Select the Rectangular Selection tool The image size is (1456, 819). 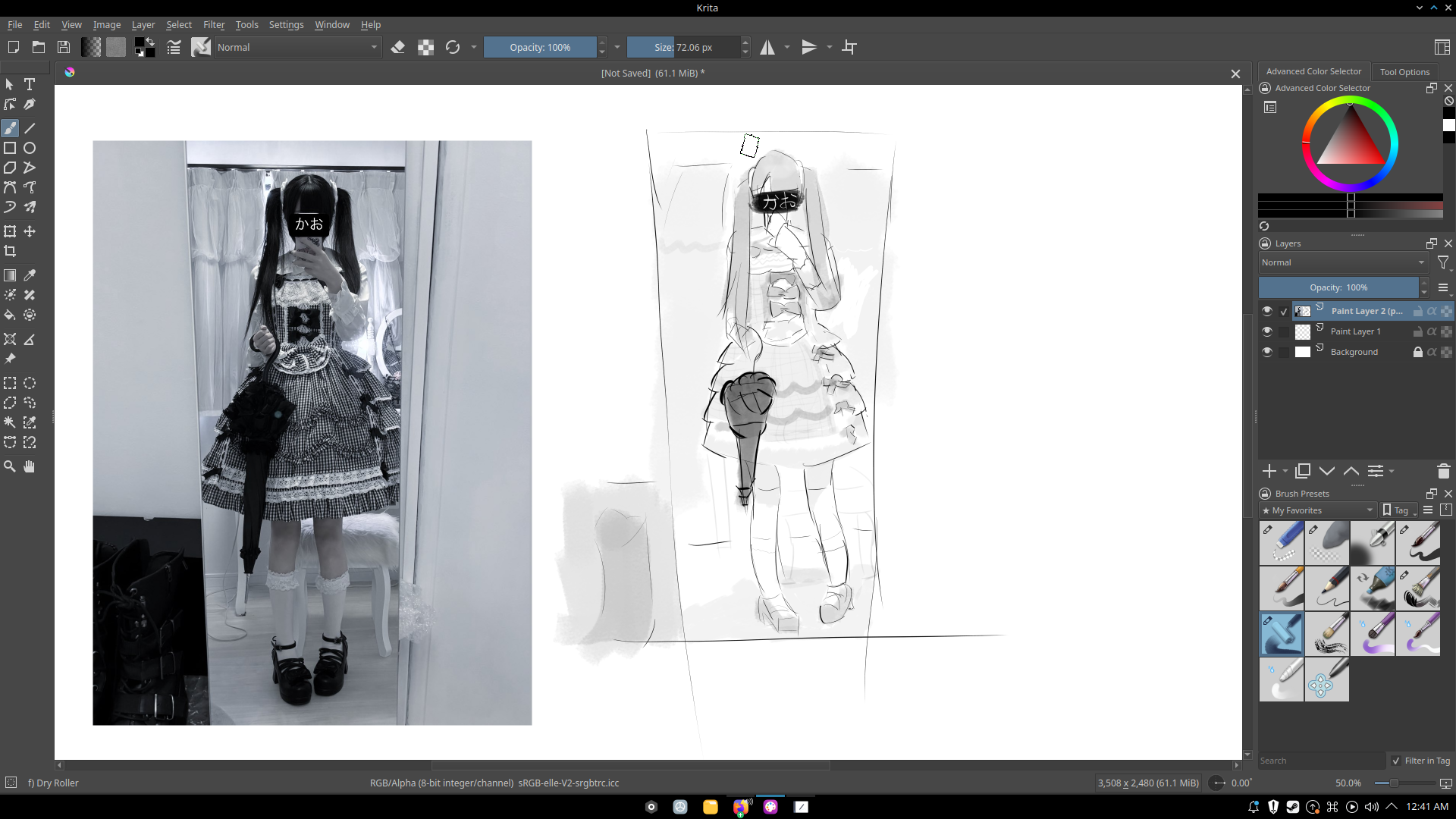pyautogui.click(x=10, y=383)
